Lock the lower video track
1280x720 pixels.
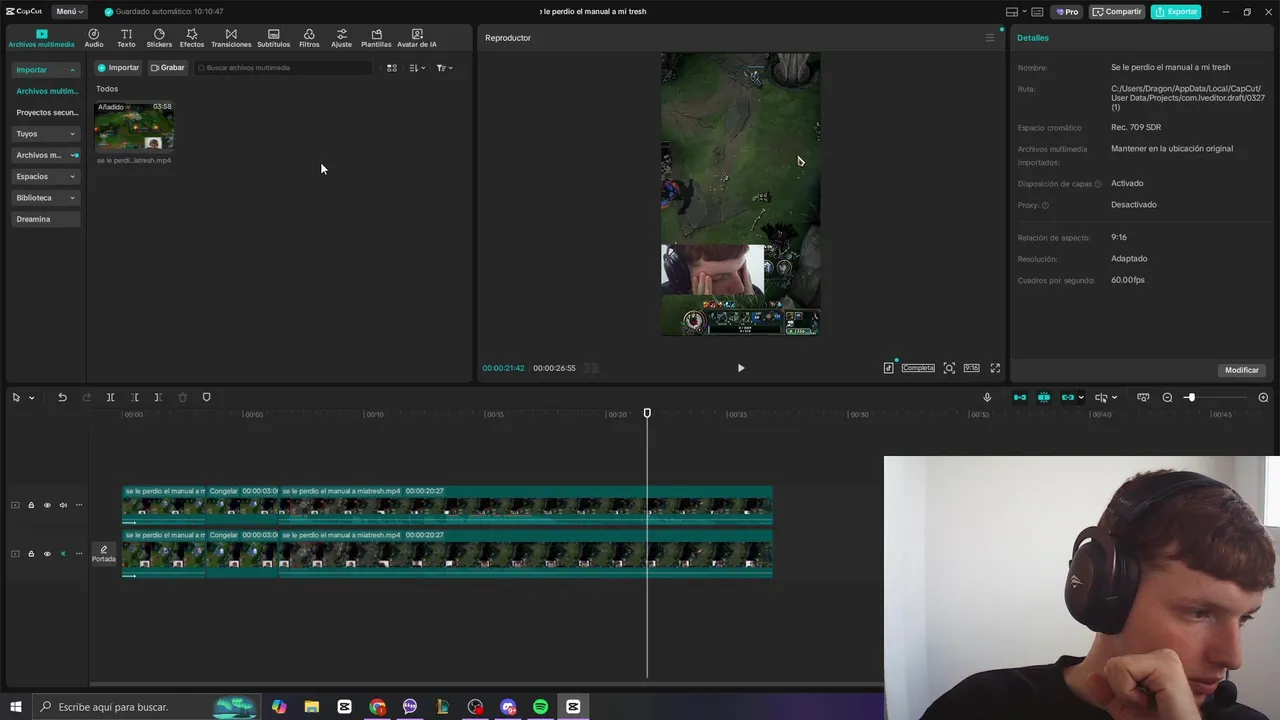coord(31,554)
